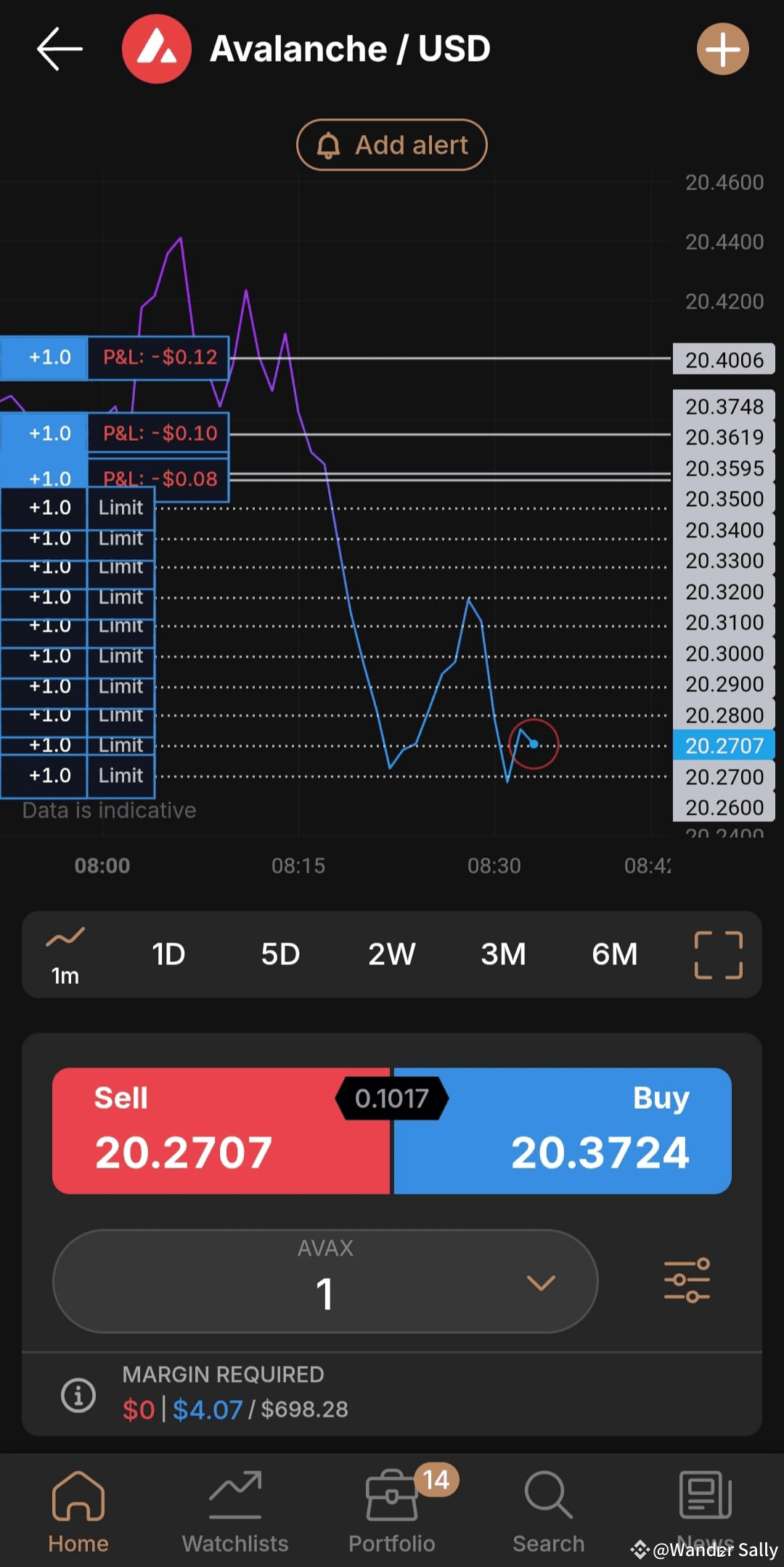Open order settings sliders icon
Image resolution: width=784 pixels, height=1567 pixels.
[x=687, y=1281]
